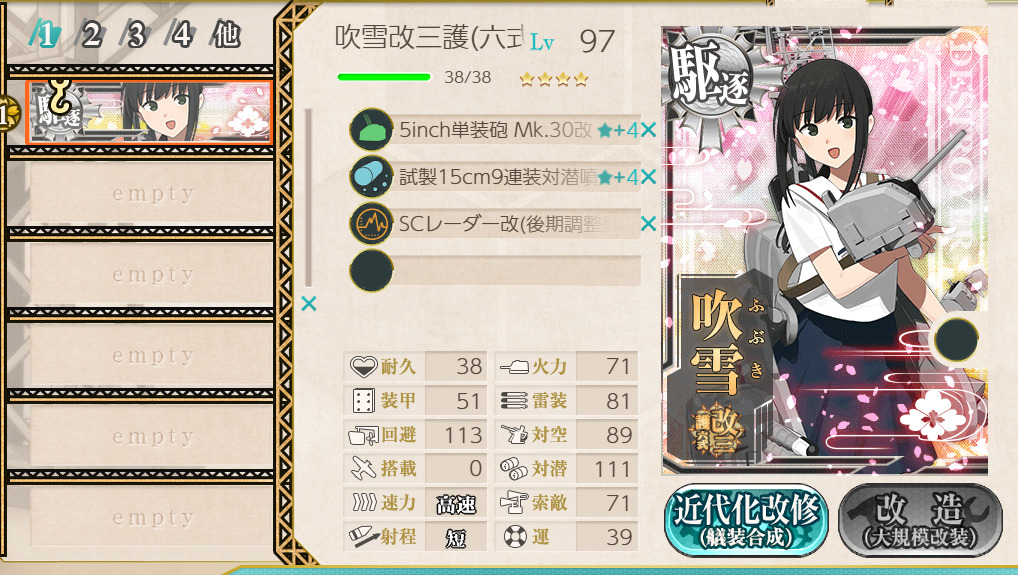The width and height of the screenshot is (1018, 575).
Task: Switch to fleet tab 4
Action: point(181,34)
